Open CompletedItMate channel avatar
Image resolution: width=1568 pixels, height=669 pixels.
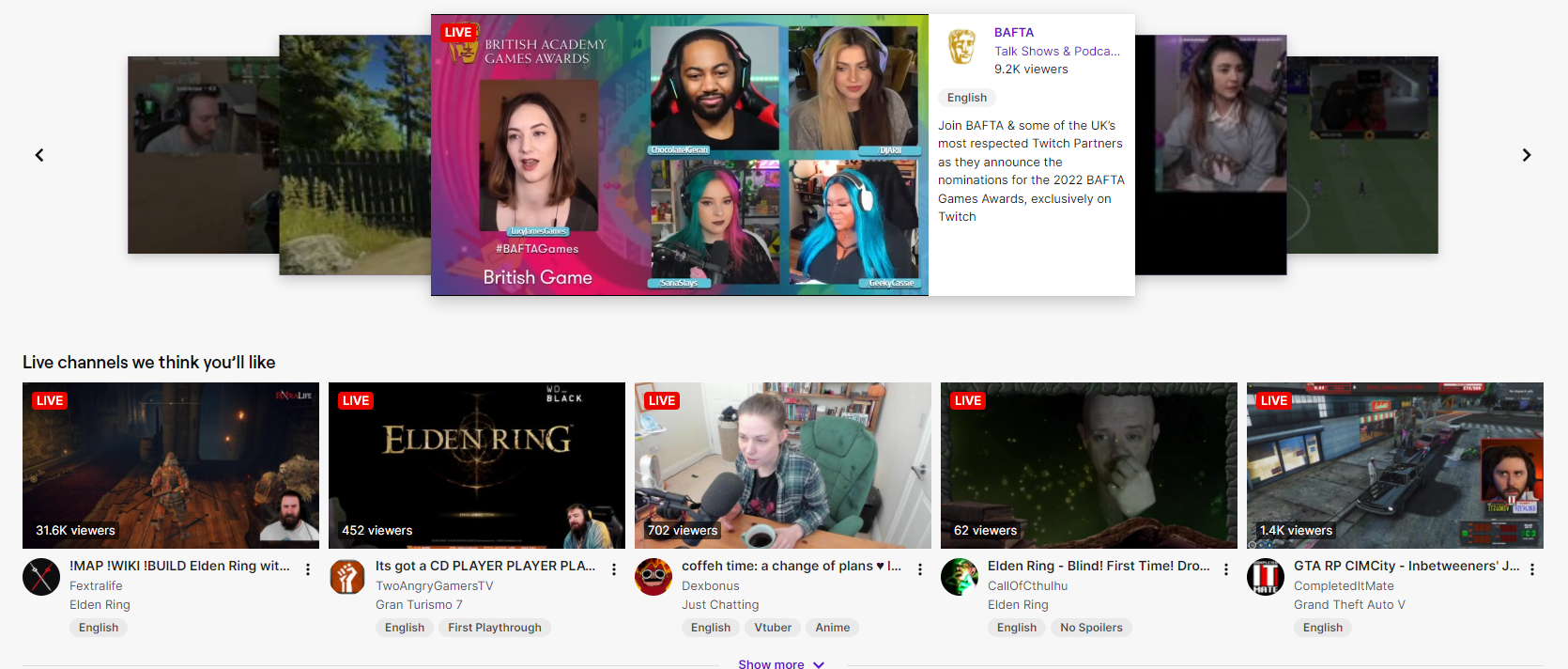coord(1266,577)
